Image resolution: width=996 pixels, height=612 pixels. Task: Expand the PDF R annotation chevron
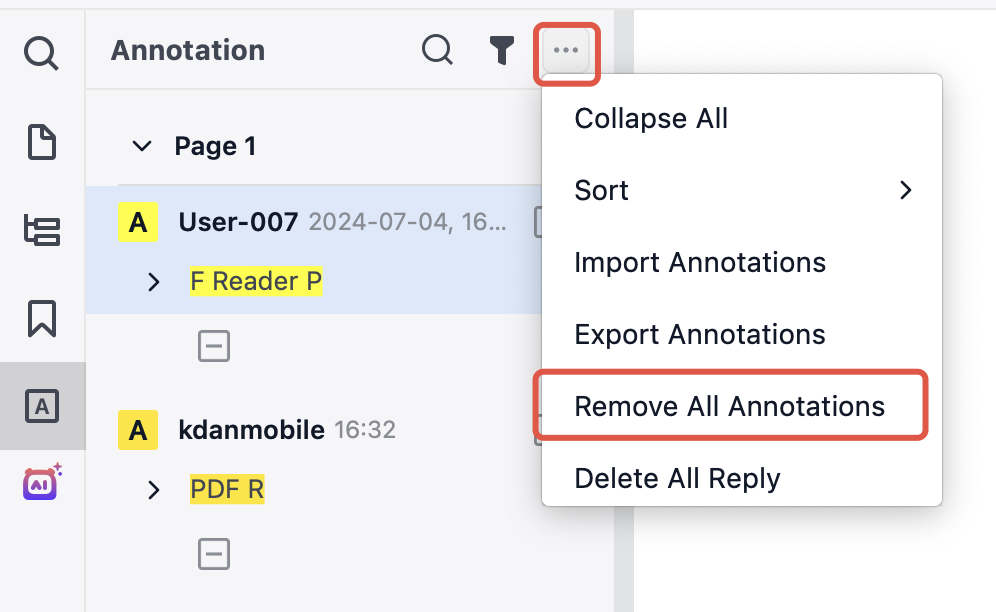click(x=153, y=489)
